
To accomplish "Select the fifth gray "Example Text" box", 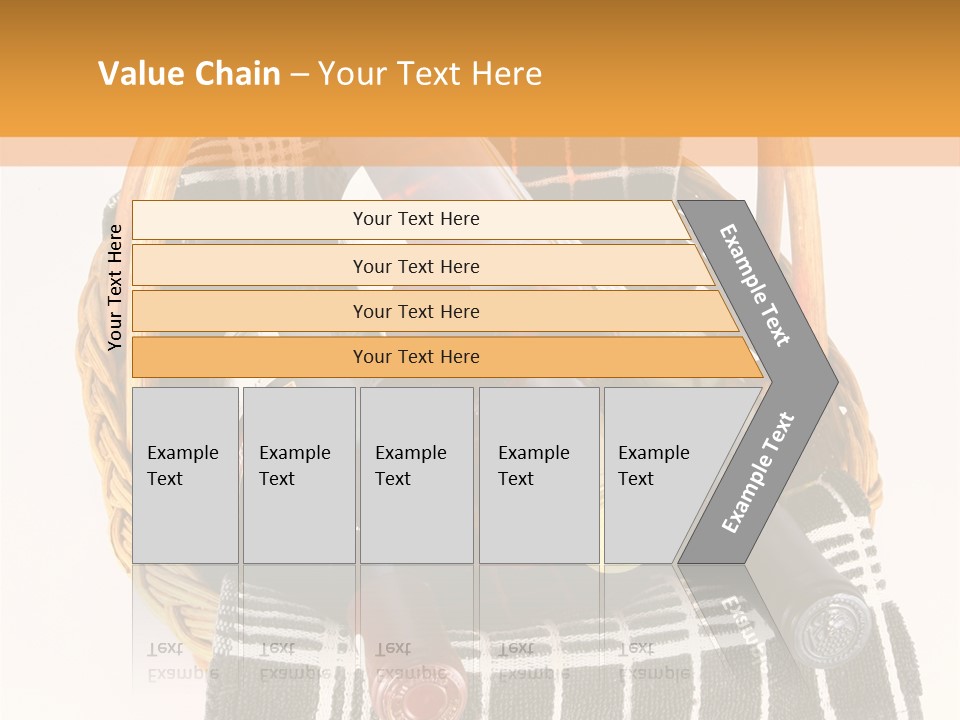I will pos(662,474).
